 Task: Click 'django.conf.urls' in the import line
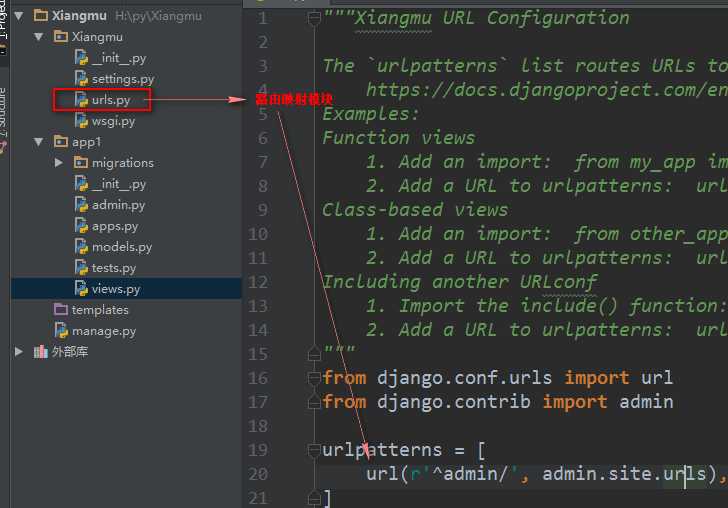(464, 378)
